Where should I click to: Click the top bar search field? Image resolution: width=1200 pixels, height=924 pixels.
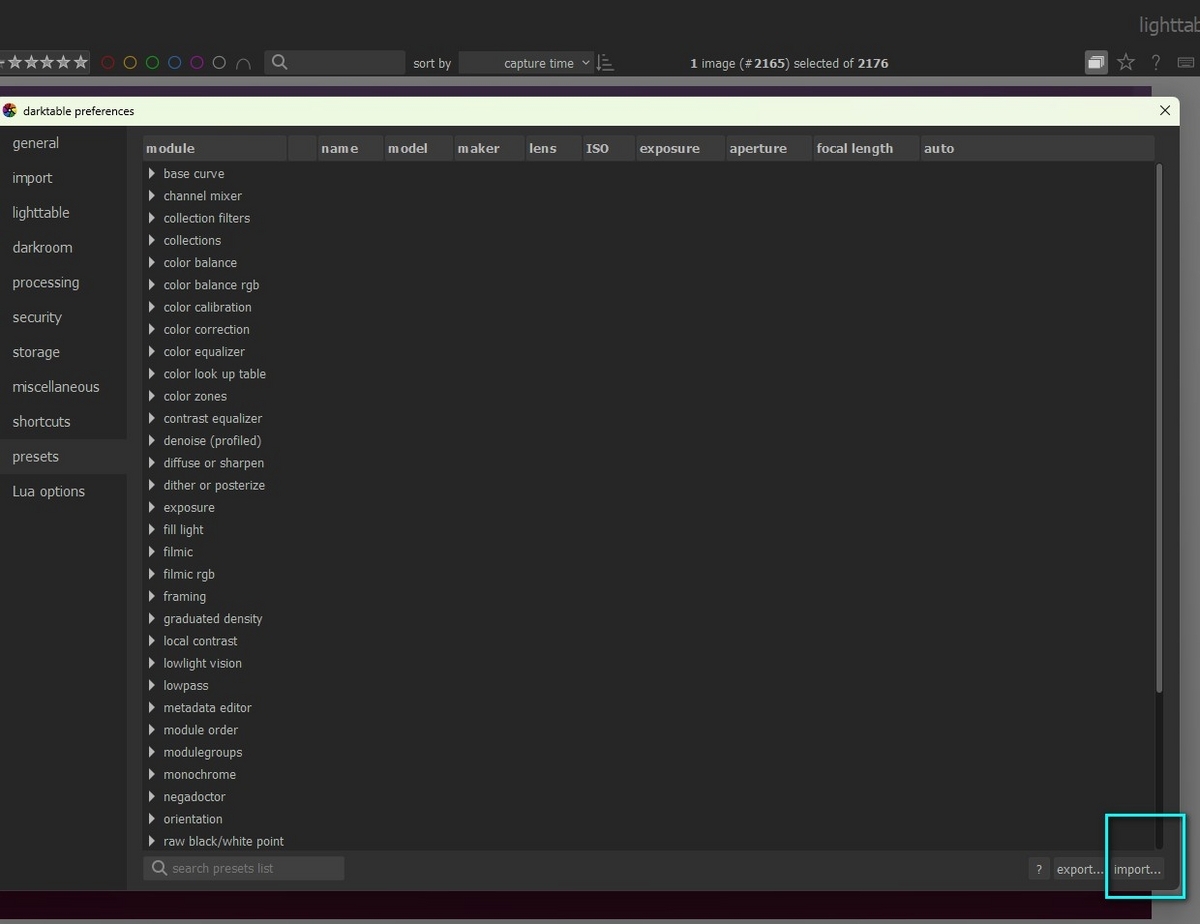click(x=335, y=62)
